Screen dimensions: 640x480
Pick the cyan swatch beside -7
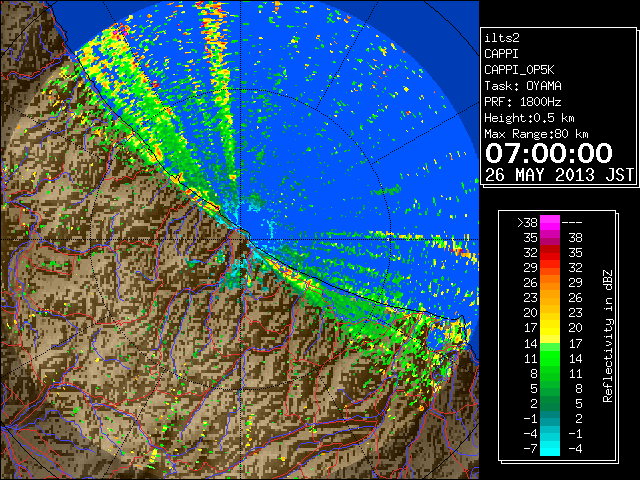click(550, 449)
